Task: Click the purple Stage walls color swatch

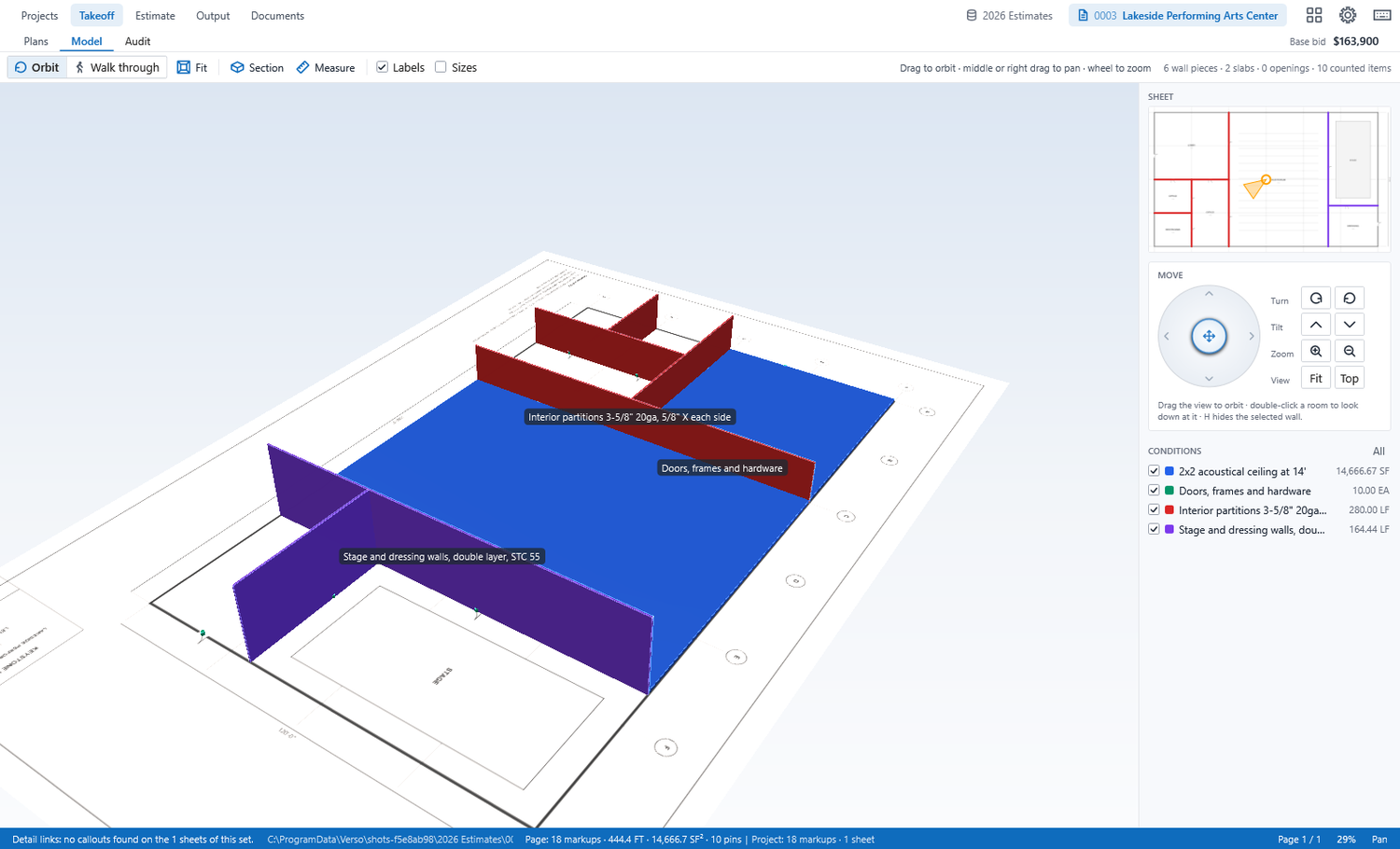Action: coord(1169,530)
